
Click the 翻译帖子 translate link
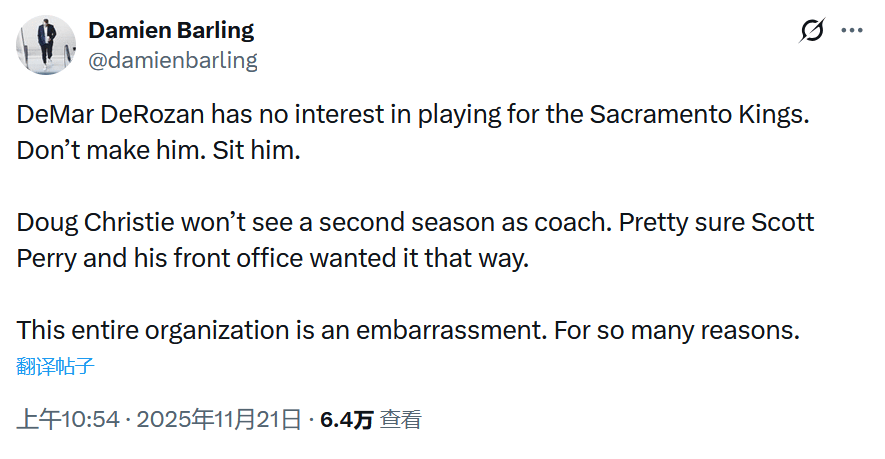55,366
